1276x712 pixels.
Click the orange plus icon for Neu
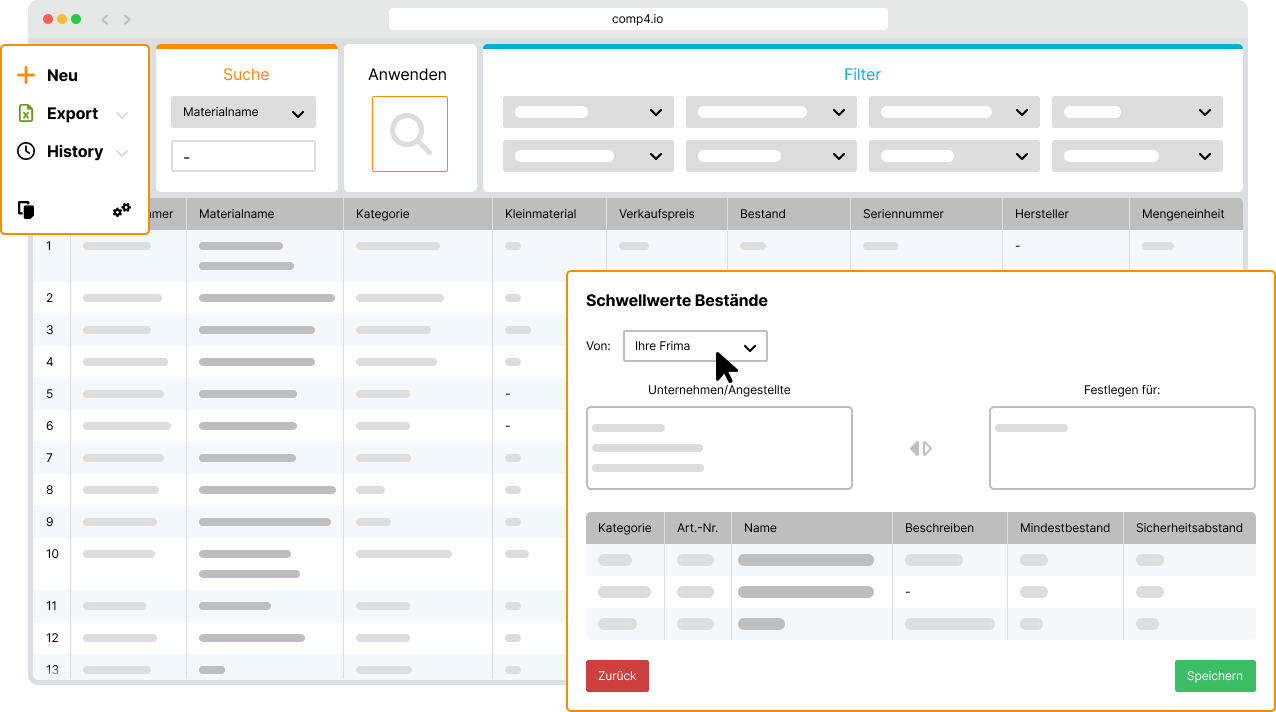tap(26, 75)
